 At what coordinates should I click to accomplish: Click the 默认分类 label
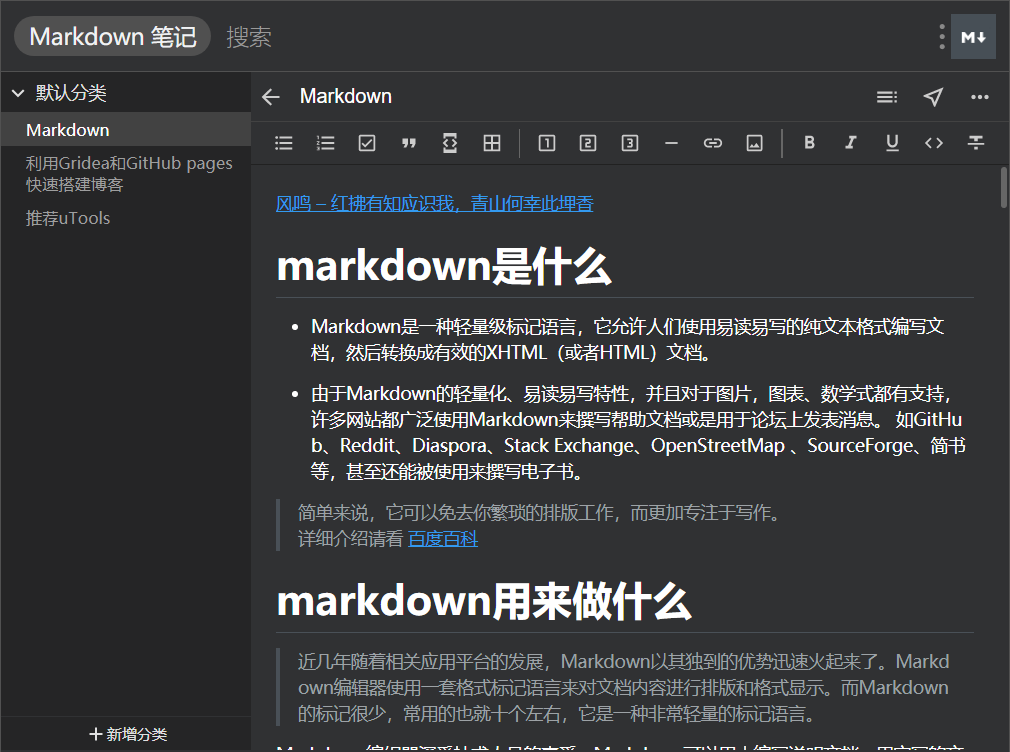(71, 93)
